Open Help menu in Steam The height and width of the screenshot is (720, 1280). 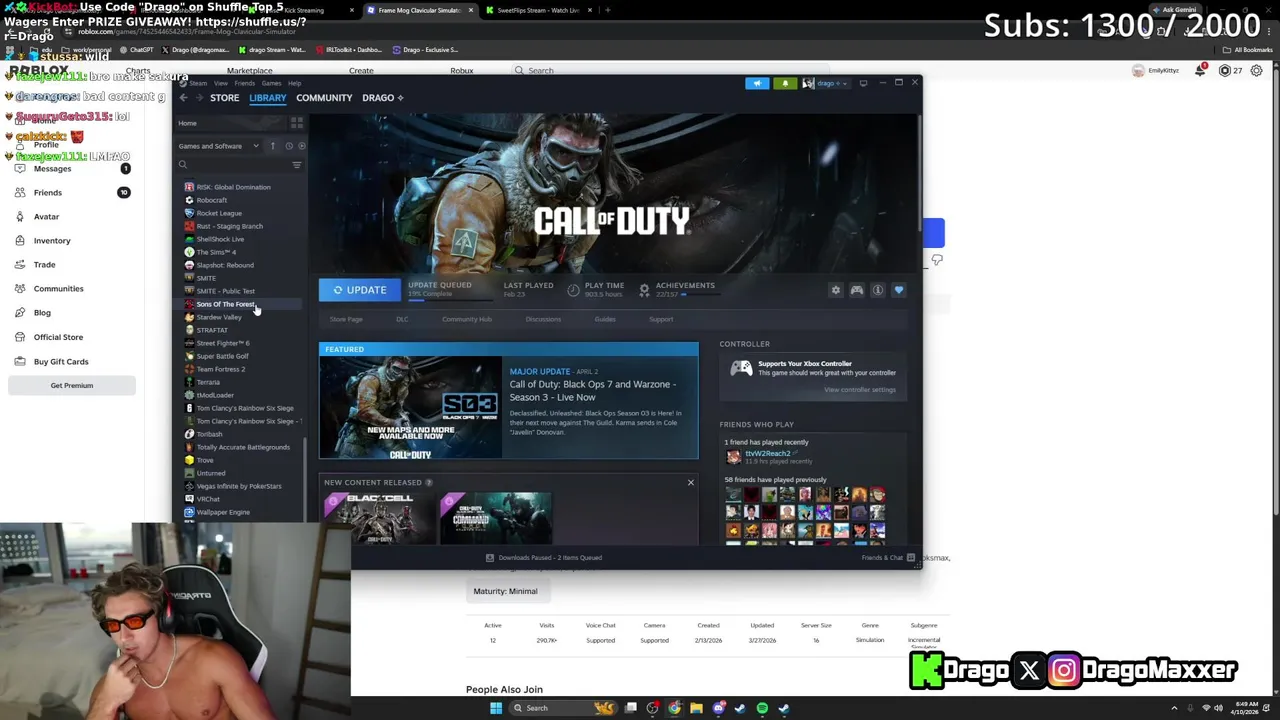pos(295,83)
